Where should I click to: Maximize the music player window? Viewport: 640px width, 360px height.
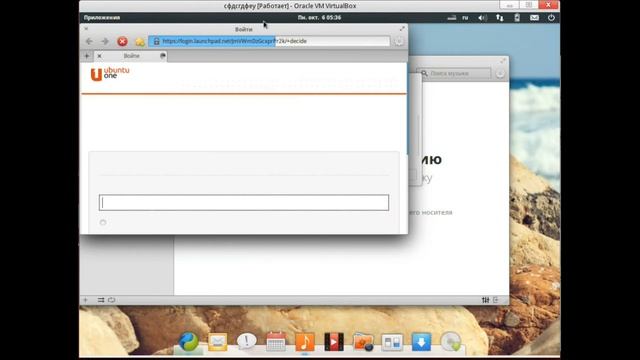503,61
